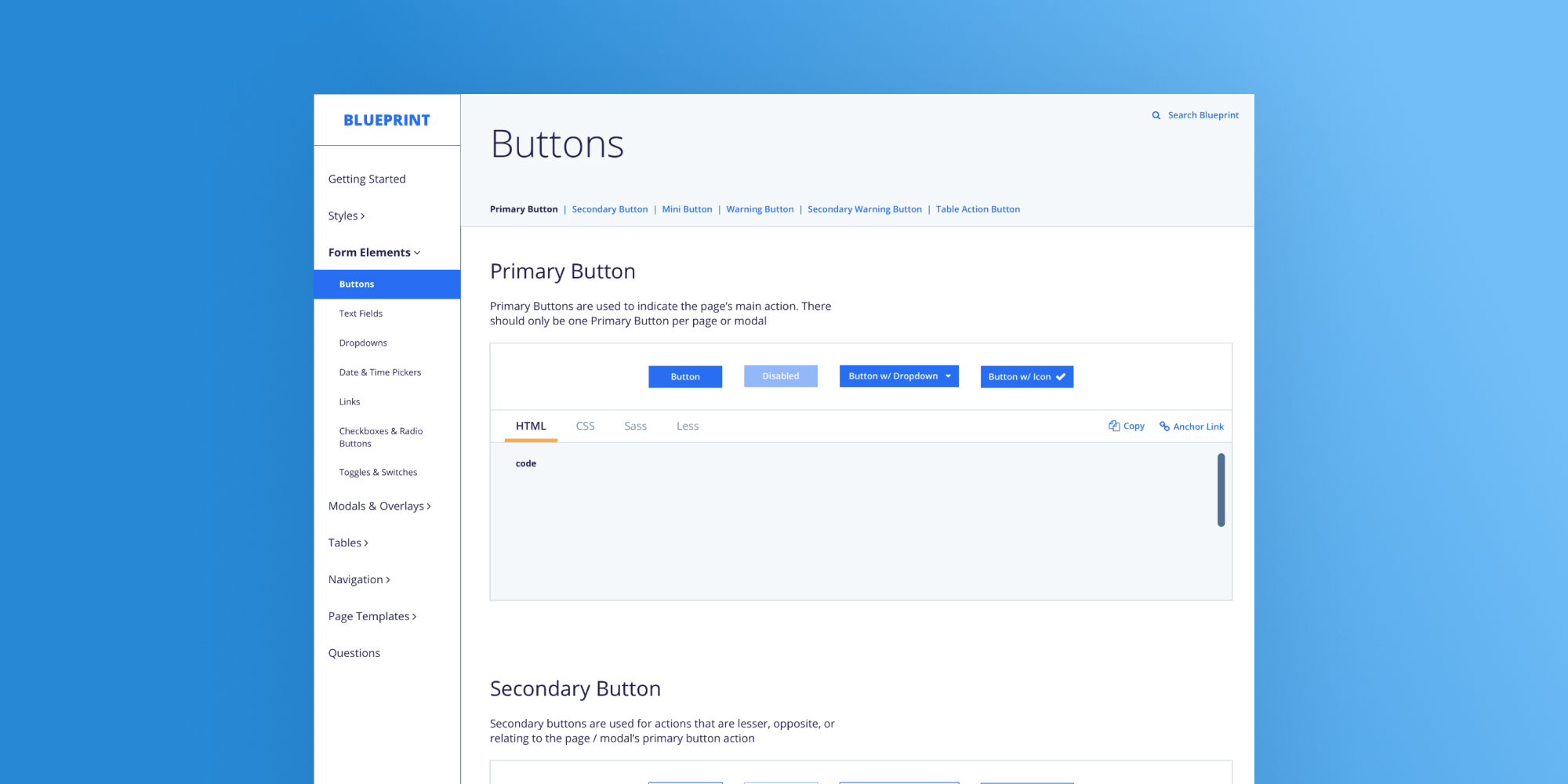Jump to Secondary Button anchor link
The height and width of the screenshot is (784, 1568).
click(609, 209)
